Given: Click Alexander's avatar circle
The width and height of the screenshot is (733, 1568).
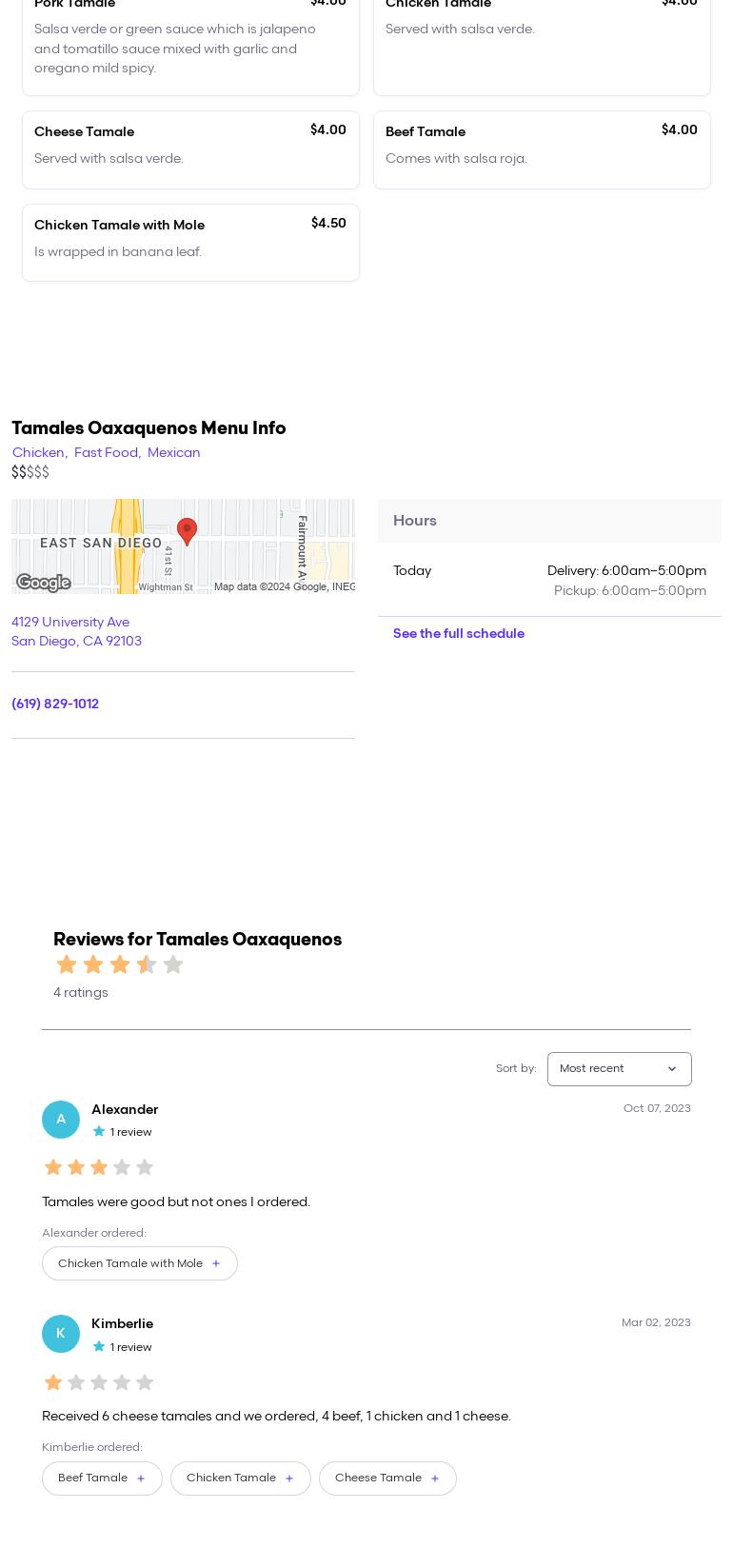Looking at the screenshot, I should pos(61,1120).
